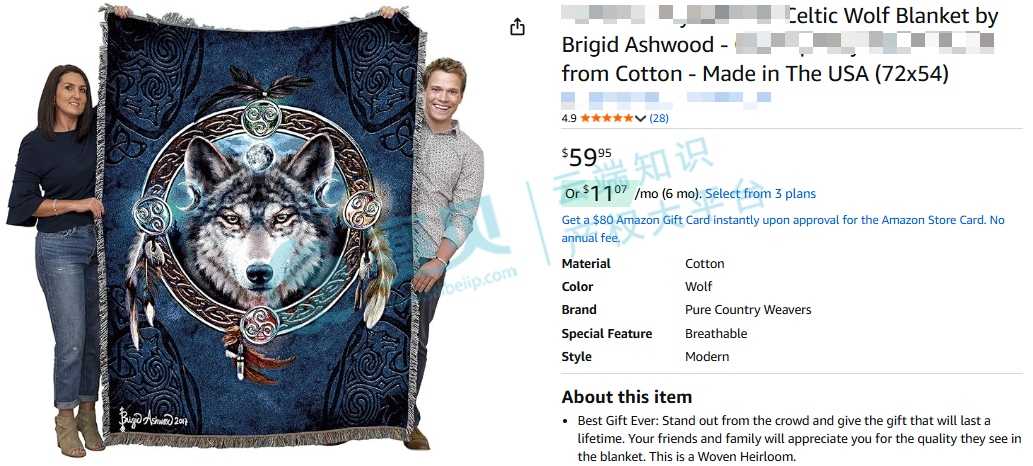
Task: Click the 'About this item' heading
Action: pyautogui.click(x=627, y=397)
